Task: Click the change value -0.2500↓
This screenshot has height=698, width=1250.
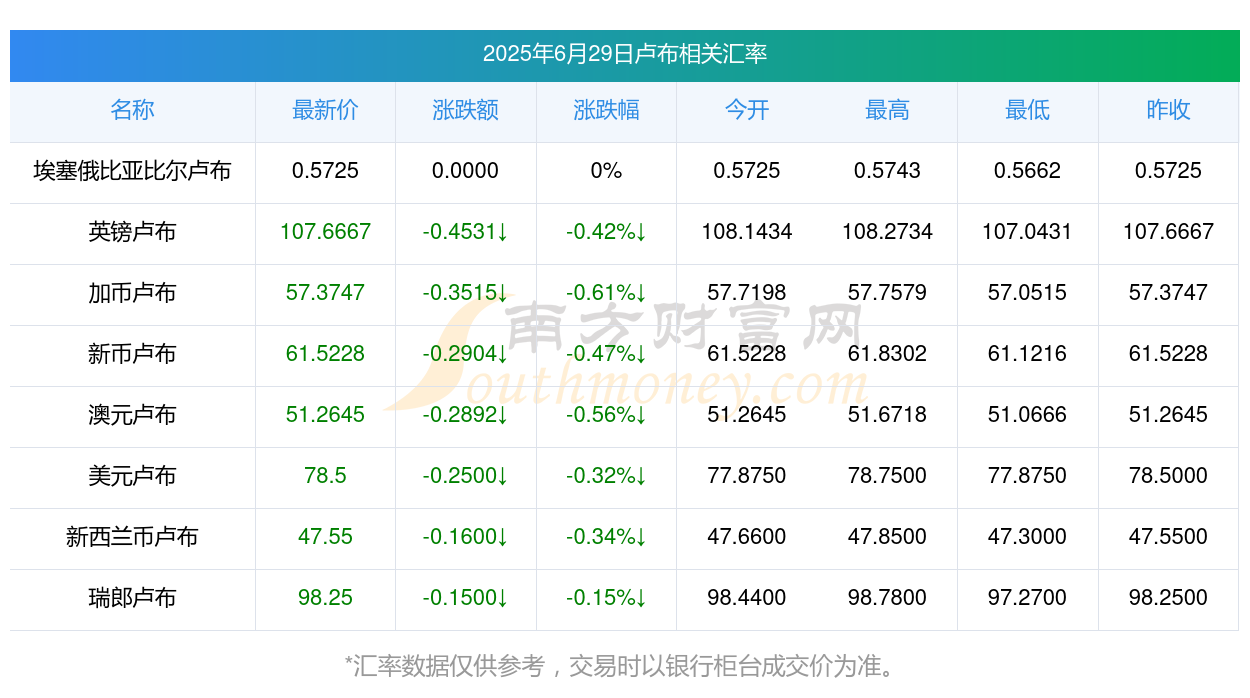Action: click(466, 476)
